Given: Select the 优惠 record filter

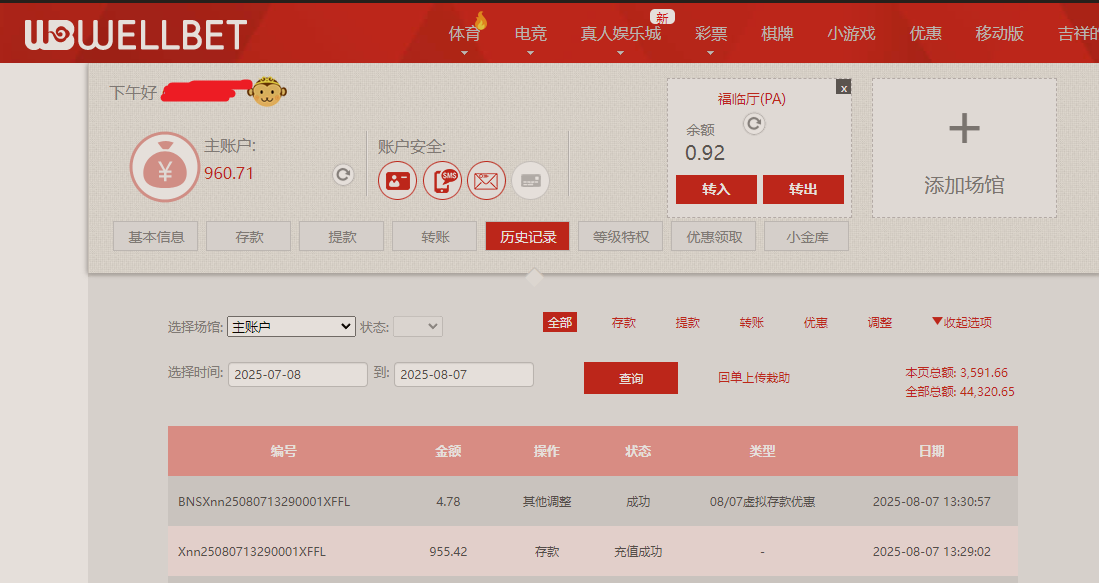Looking at the screenshot, I should (815, 322).
